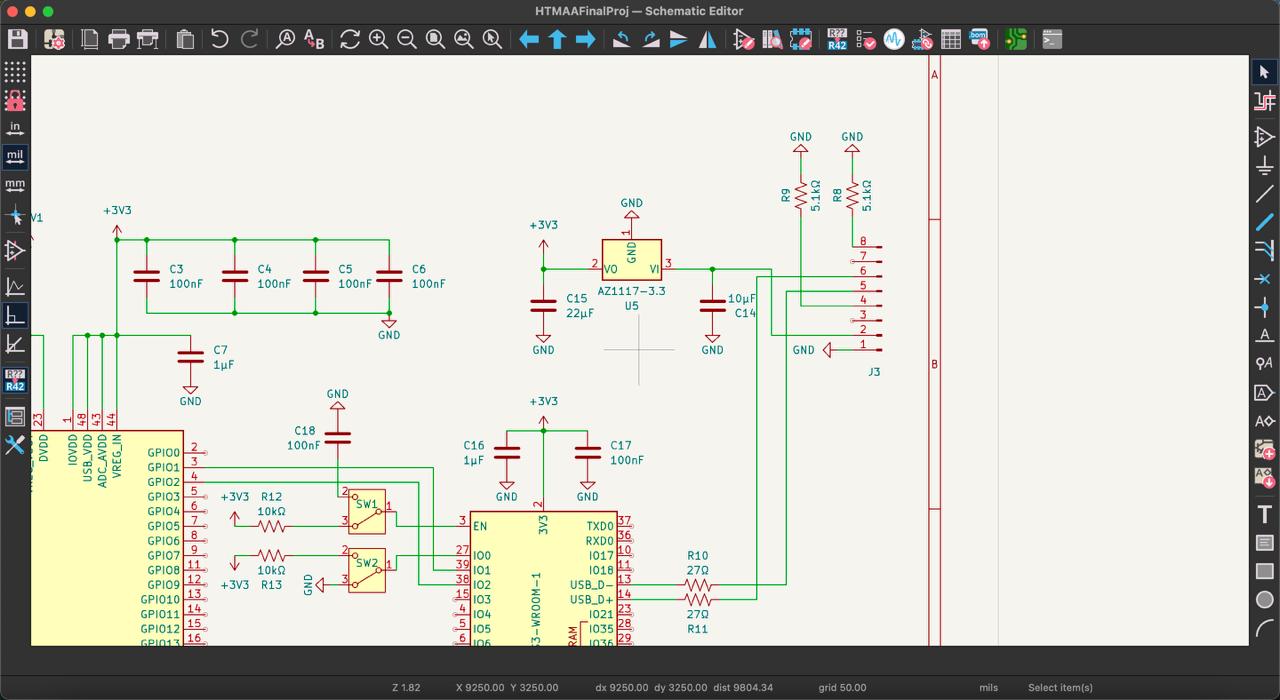
Task: Zoom to fit the schematic page
Action: click(435, 39)
